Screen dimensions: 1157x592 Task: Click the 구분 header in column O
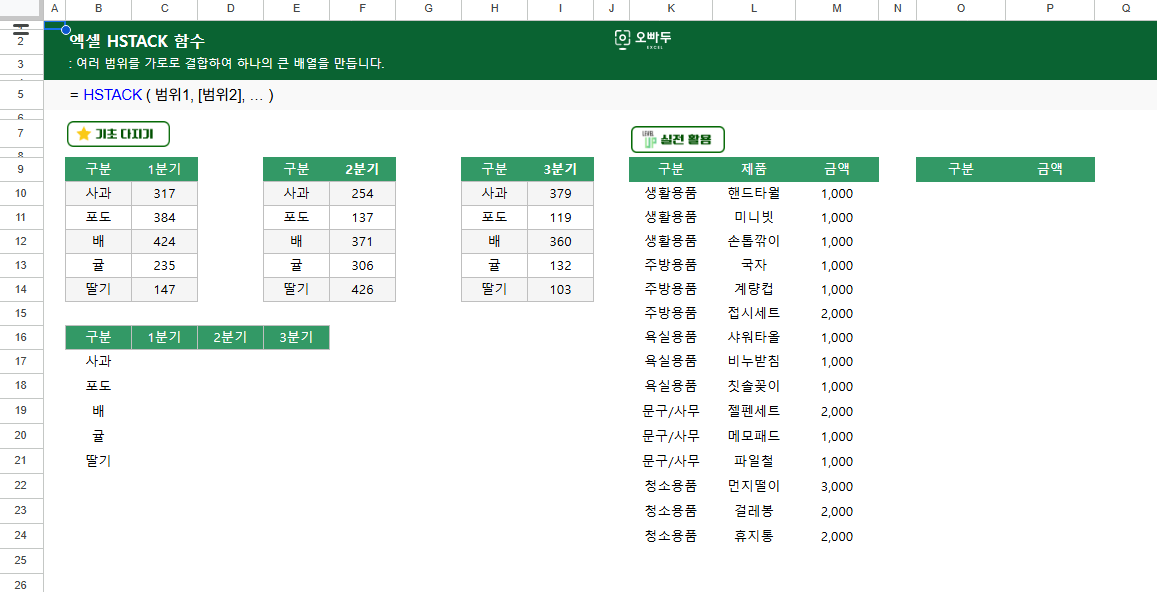tap(961, 169)
